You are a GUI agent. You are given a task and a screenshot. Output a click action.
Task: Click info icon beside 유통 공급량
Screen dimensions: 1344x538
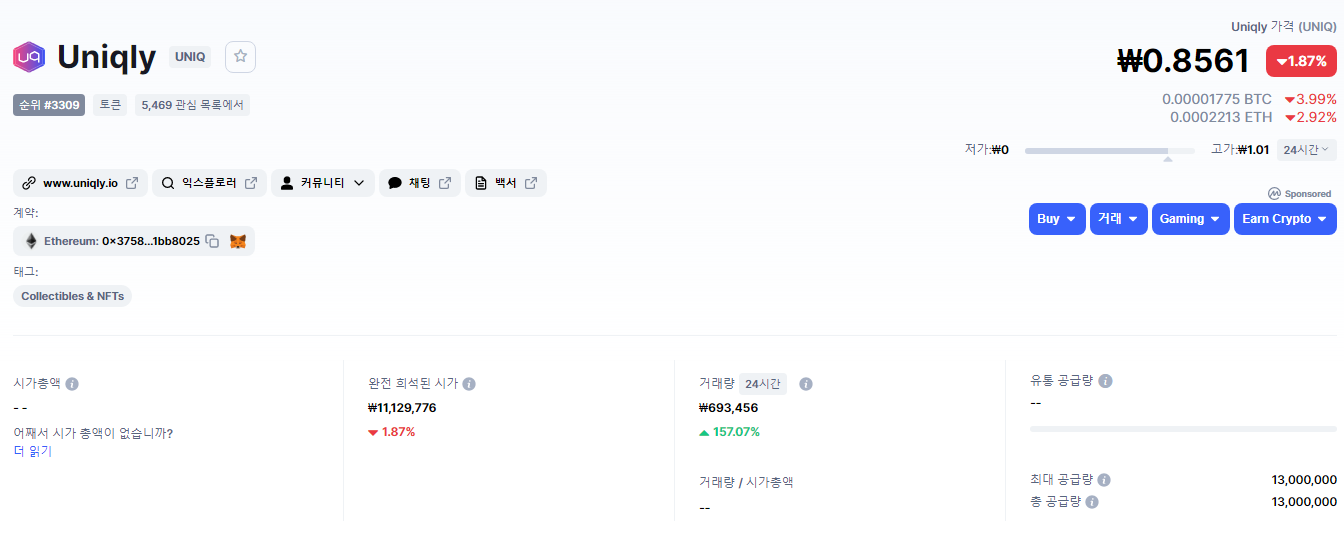(1105, 381)
